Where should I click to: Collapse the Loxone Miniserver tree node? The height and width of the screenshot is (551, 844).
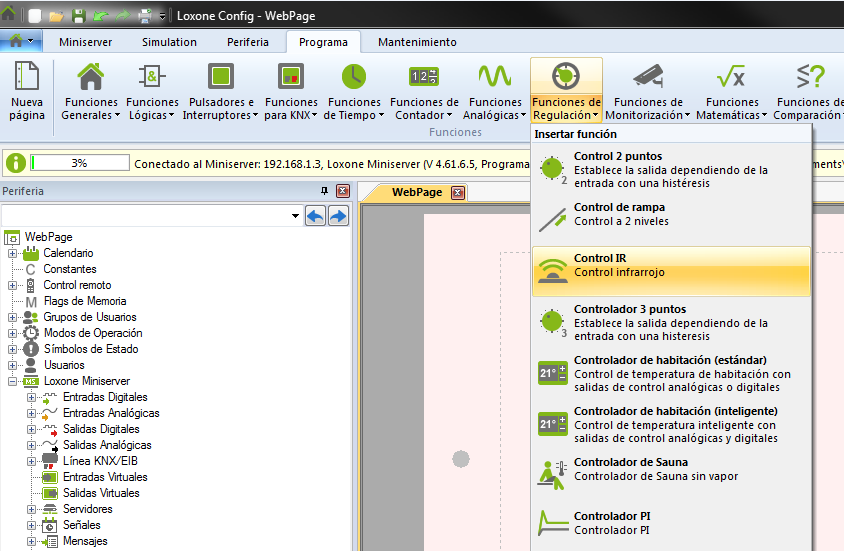click(x=13, y=381)
